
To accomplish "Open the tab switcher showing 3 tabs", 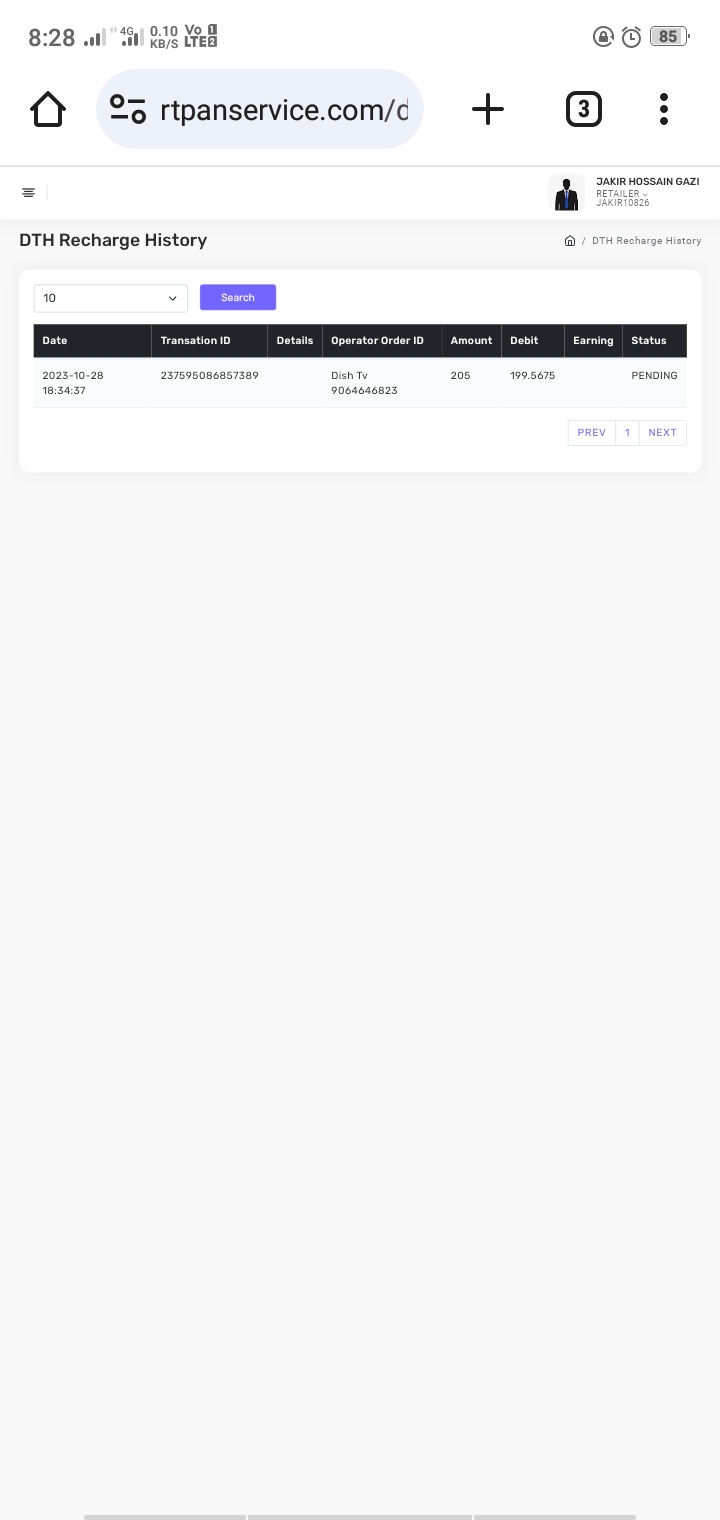I will (x=584, y=109).
